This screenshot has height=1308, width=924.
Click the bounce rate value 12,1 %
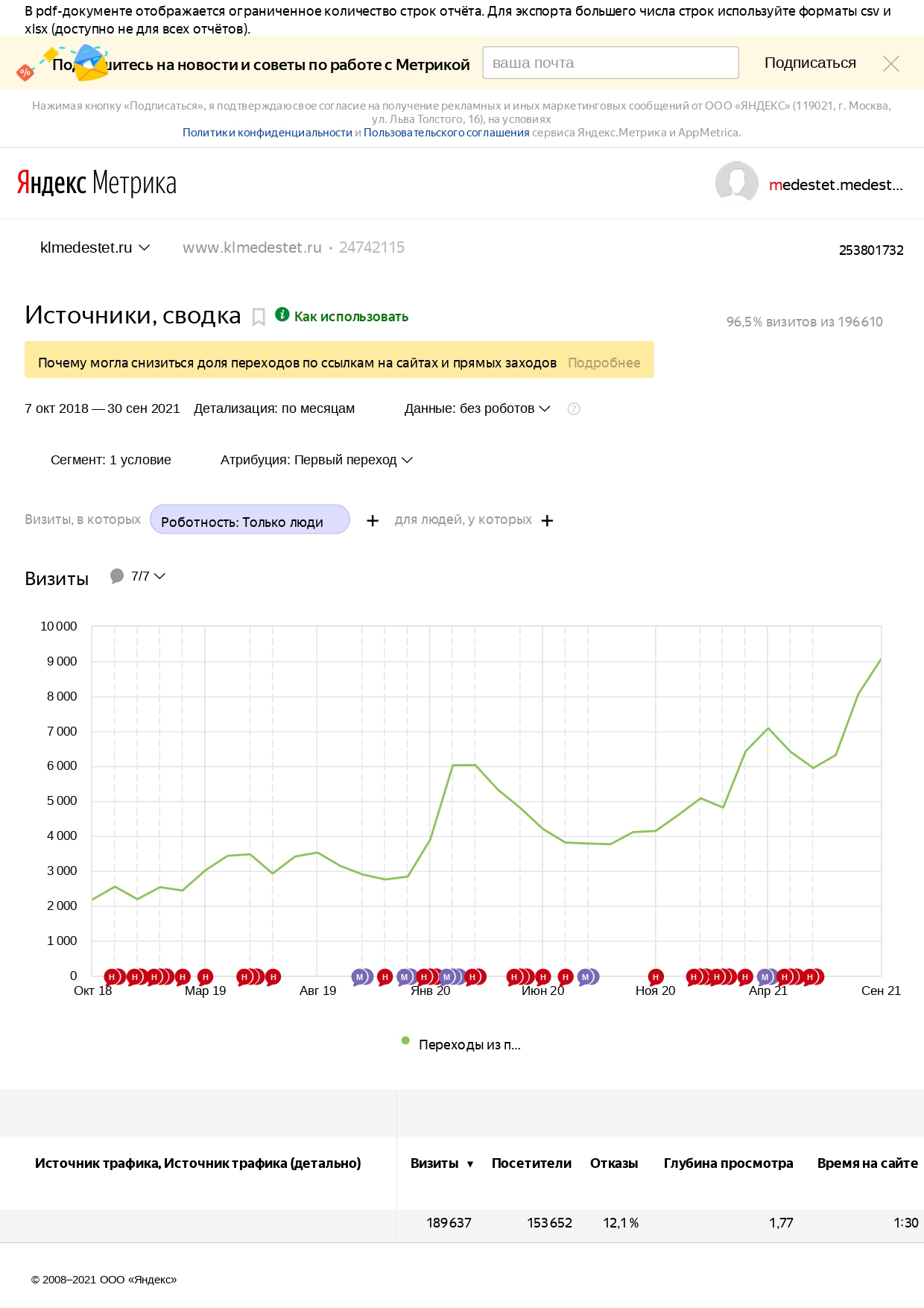(x=621, y=1223)
